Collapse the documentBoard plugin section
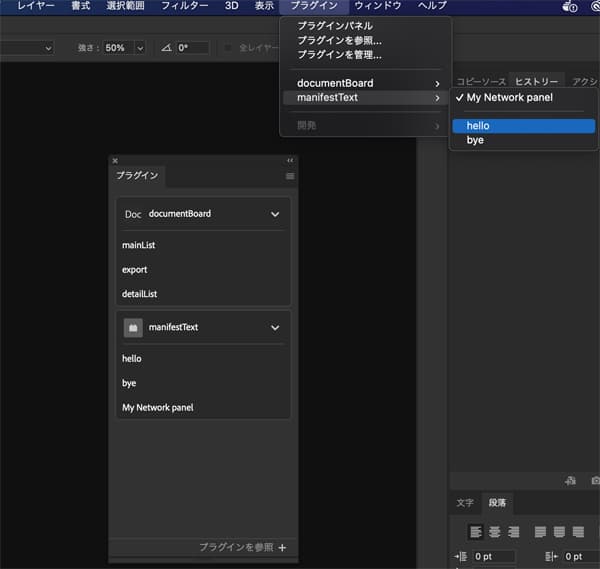This screenshot has height=569, width=600. pyautogui.click(x=275, y=214)
